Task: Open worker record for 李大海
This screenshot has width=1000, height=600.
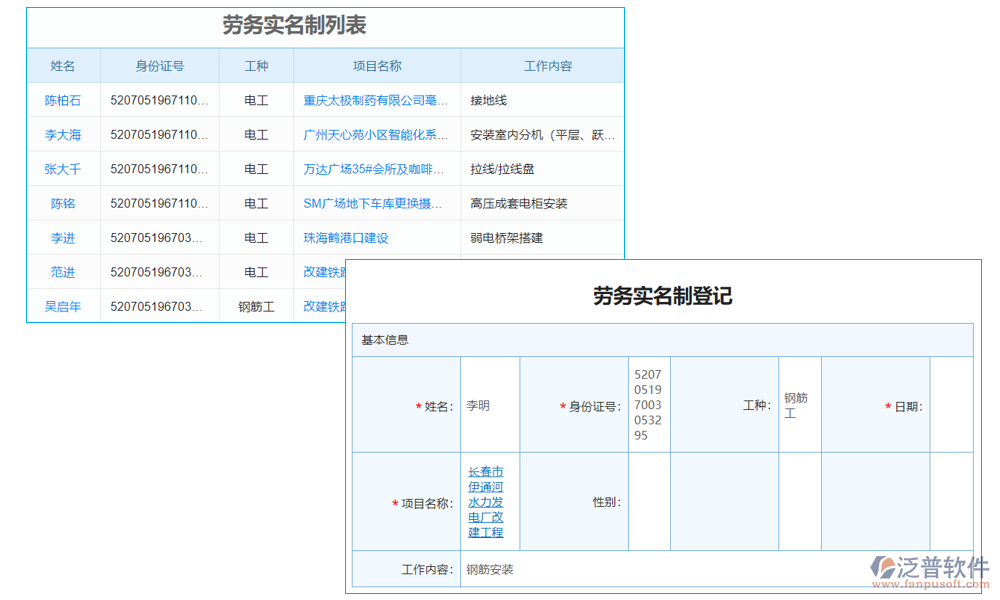Action: point(63,134)
